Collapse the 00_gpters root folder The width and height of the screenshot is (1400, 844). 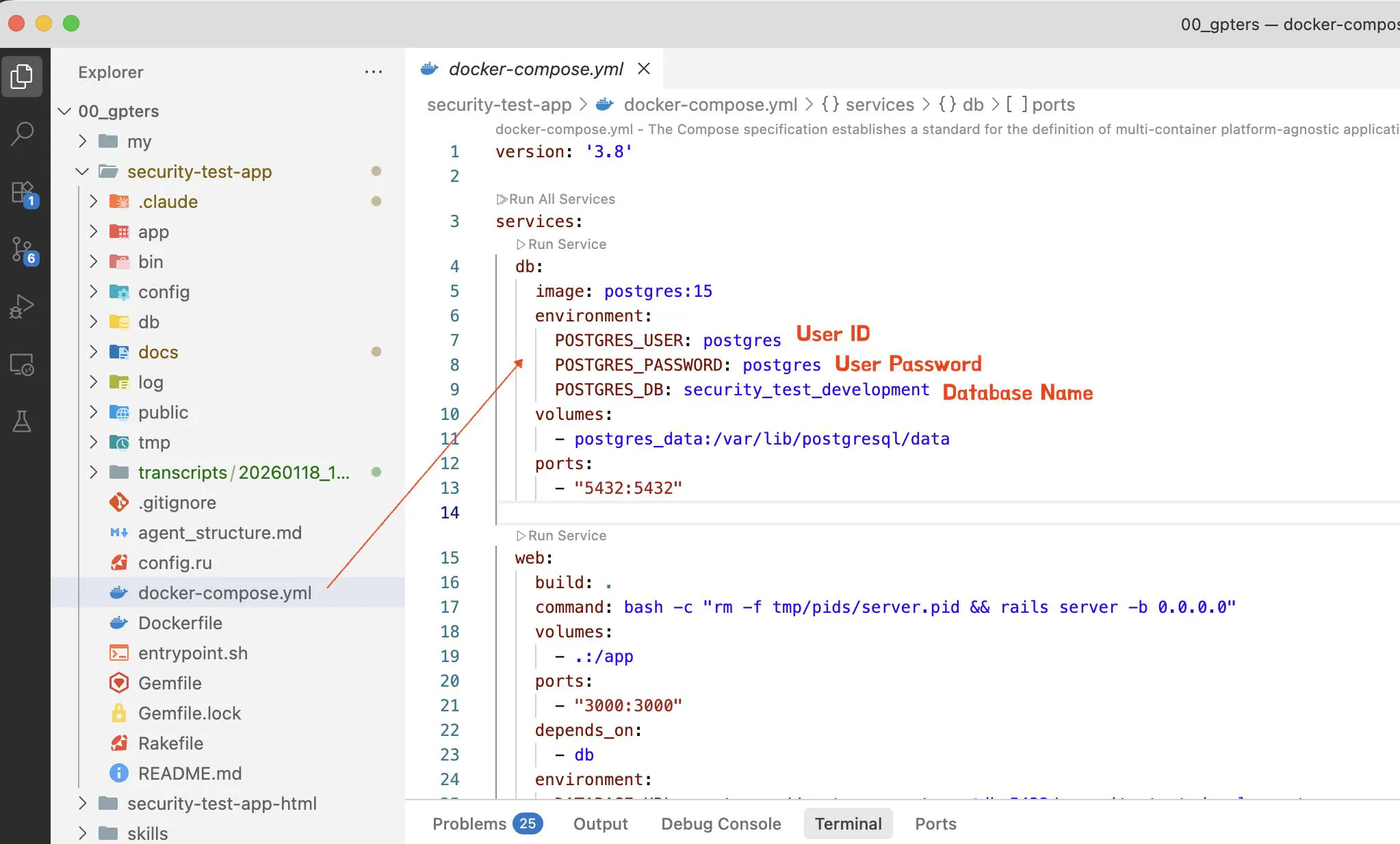tap(65, 111)
